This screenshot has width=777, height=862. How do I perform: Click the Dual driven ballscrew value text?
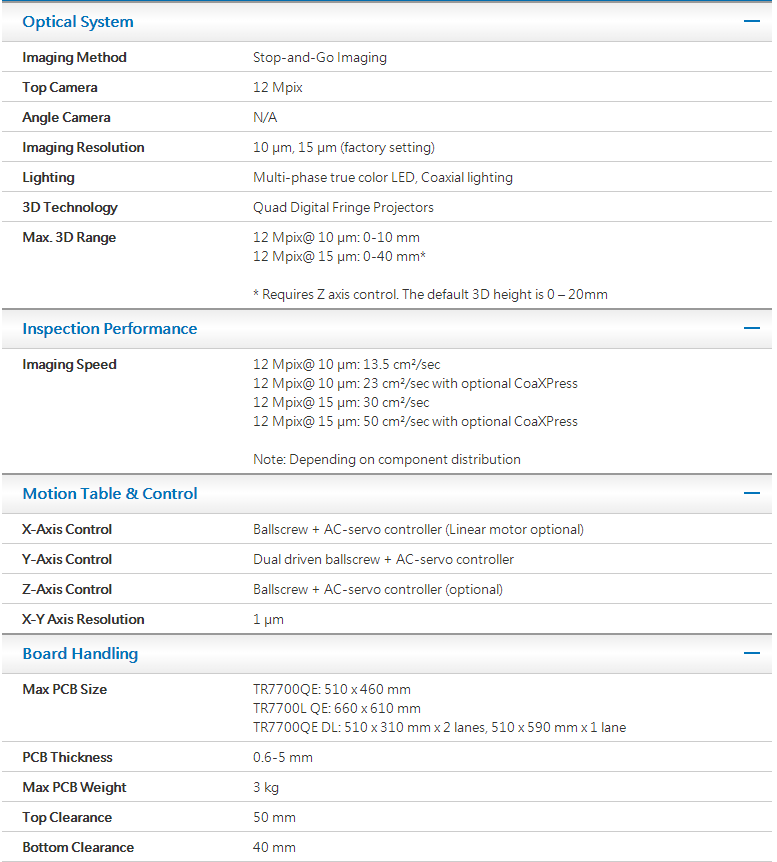pyautogui.click(x=385, y=560)
